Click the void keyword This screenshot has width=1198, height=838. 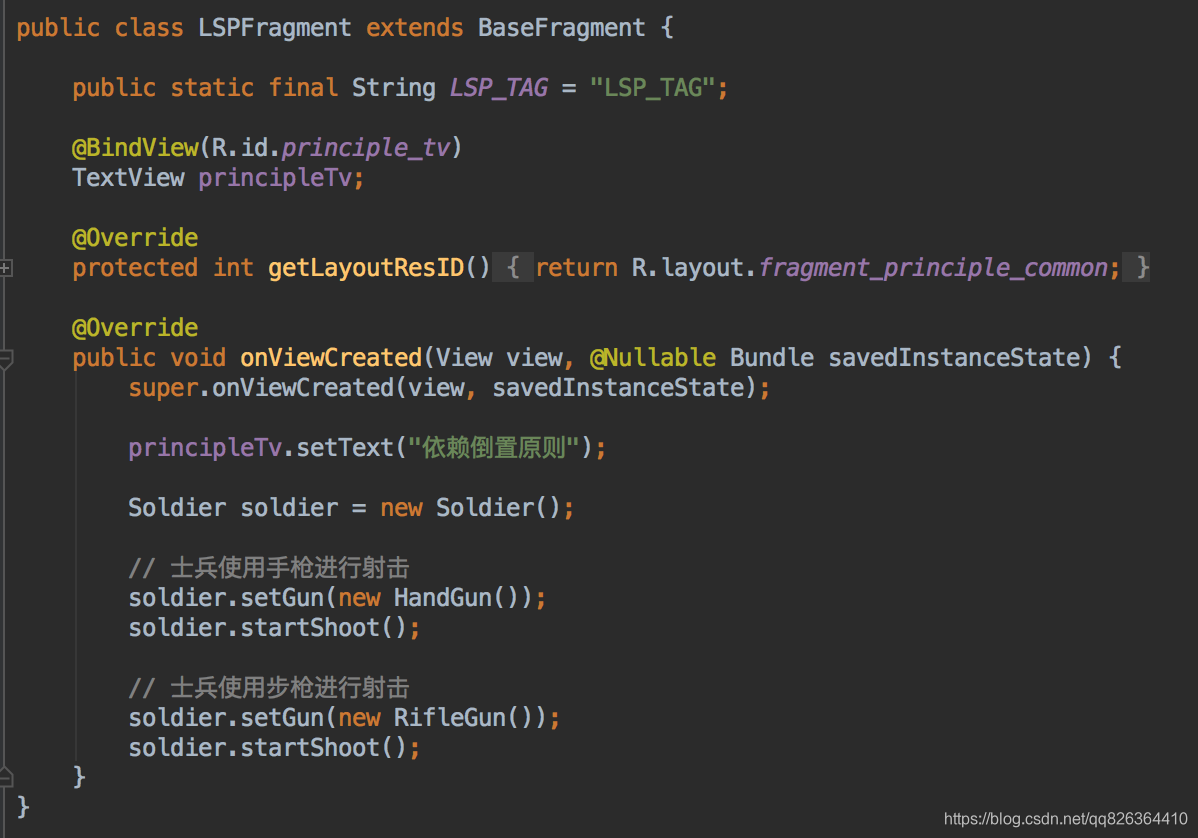point(198,358)
